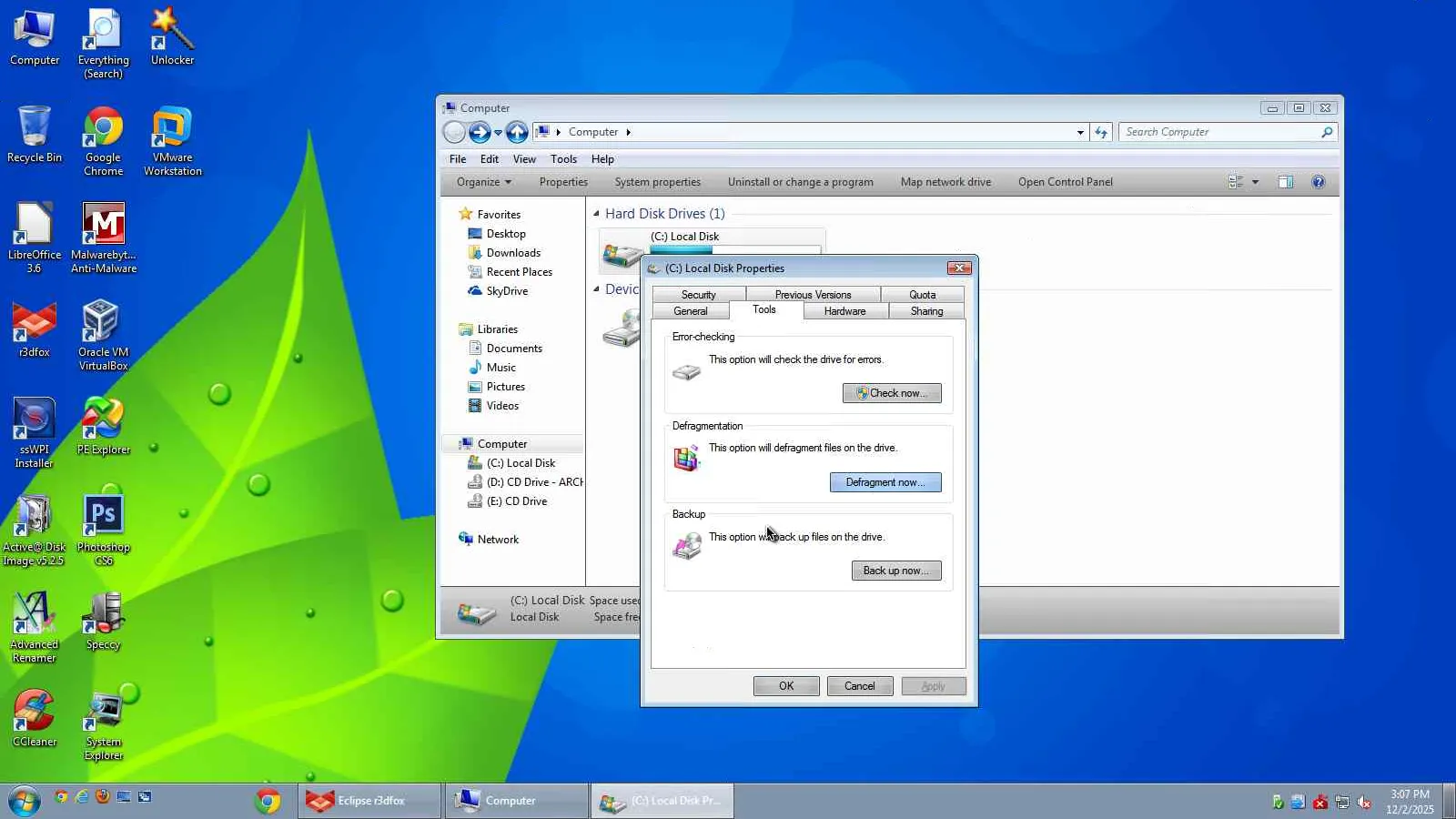
Task: Switch to the Security tab
Action: coord(699,295)
